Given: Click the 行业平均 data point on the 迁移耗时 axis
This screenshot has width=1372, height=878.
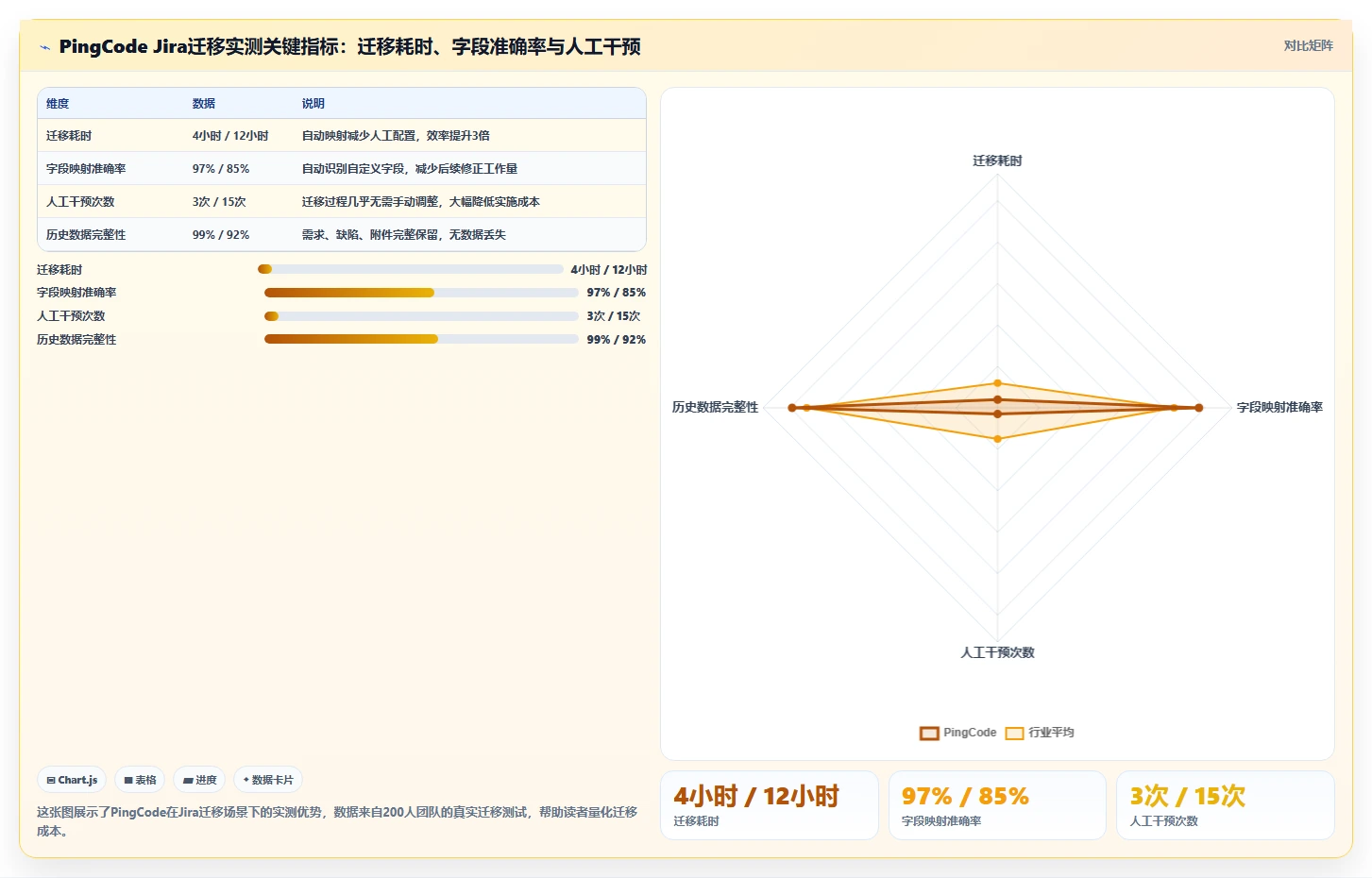Looking at the screenshot, I should 997,383.
